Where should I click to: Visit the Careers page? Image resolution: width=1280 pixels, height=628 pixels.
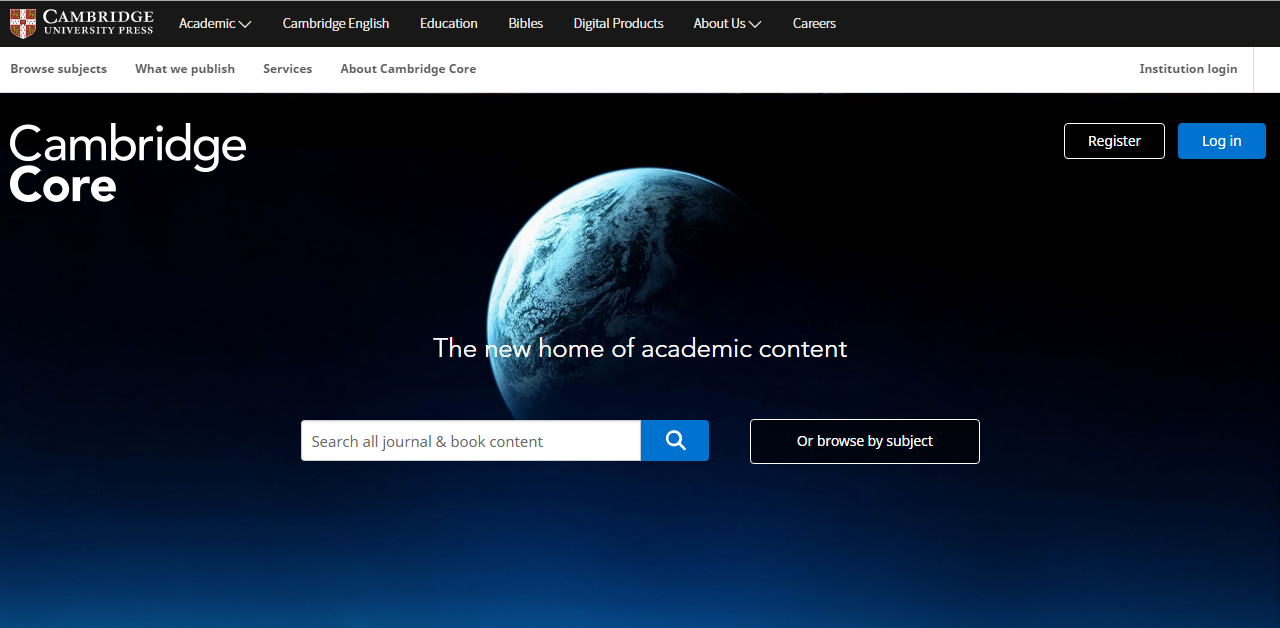[x=814, y=23]
